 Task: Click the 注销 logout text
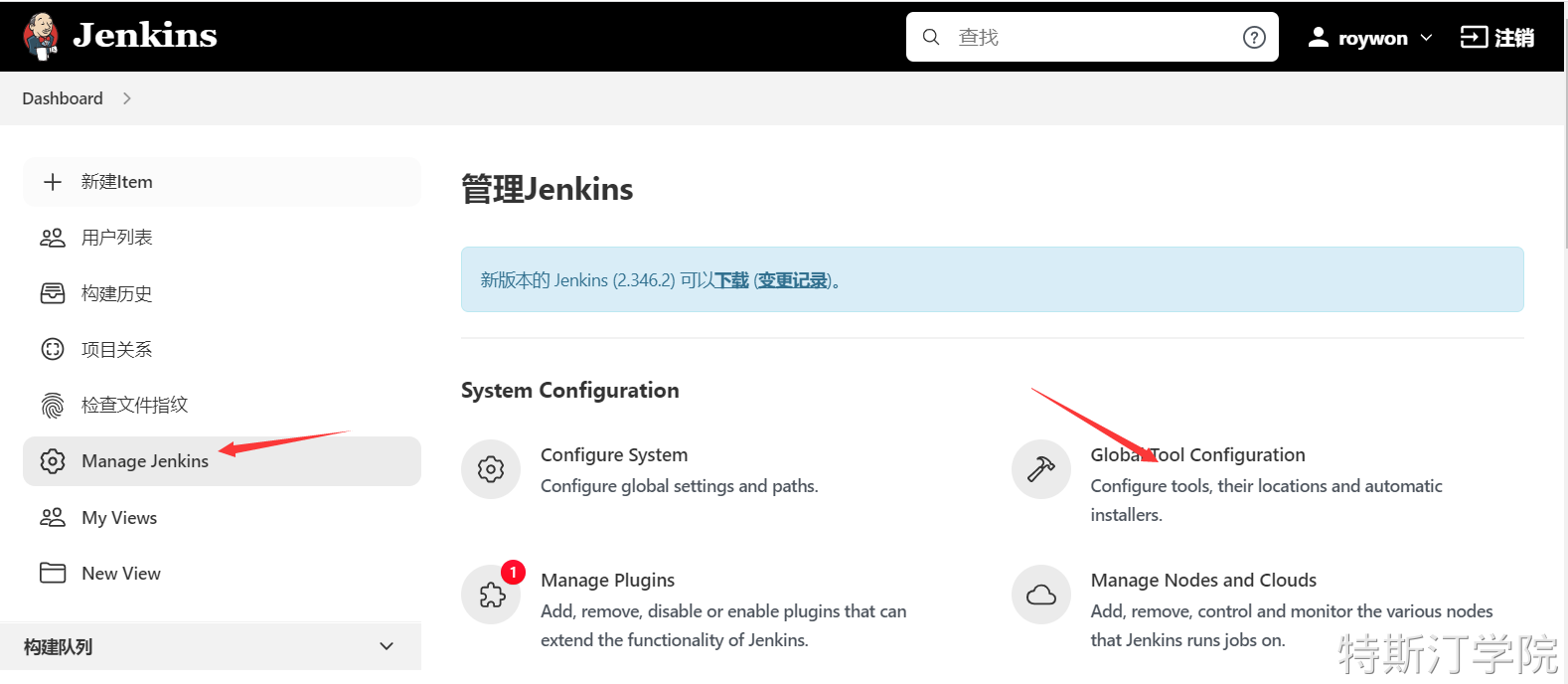pyautogui.click(x=1514, y=38)
